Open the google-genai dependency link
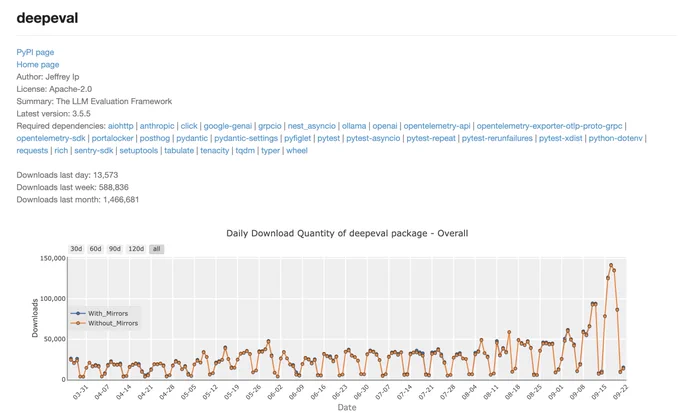This screenshot has width=680, height=418. (x=228, y=126)
